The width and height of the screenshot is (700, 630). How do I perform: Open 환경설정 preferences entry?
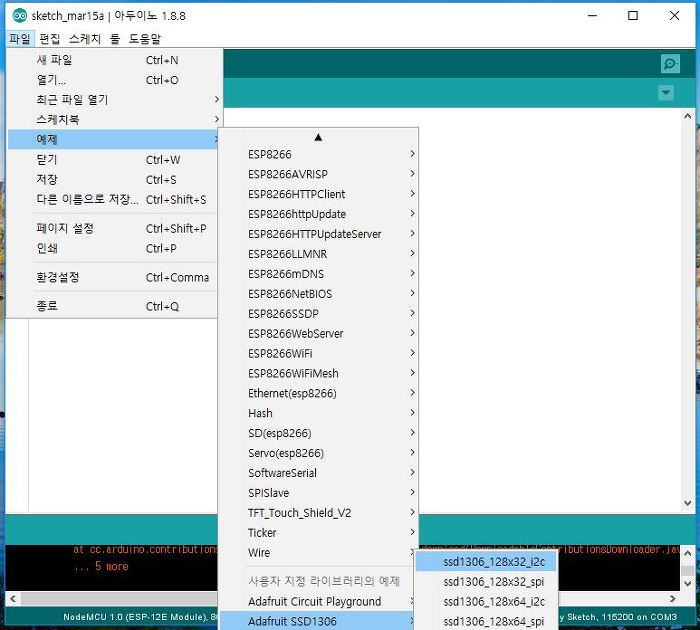click(x=113, y=277)
